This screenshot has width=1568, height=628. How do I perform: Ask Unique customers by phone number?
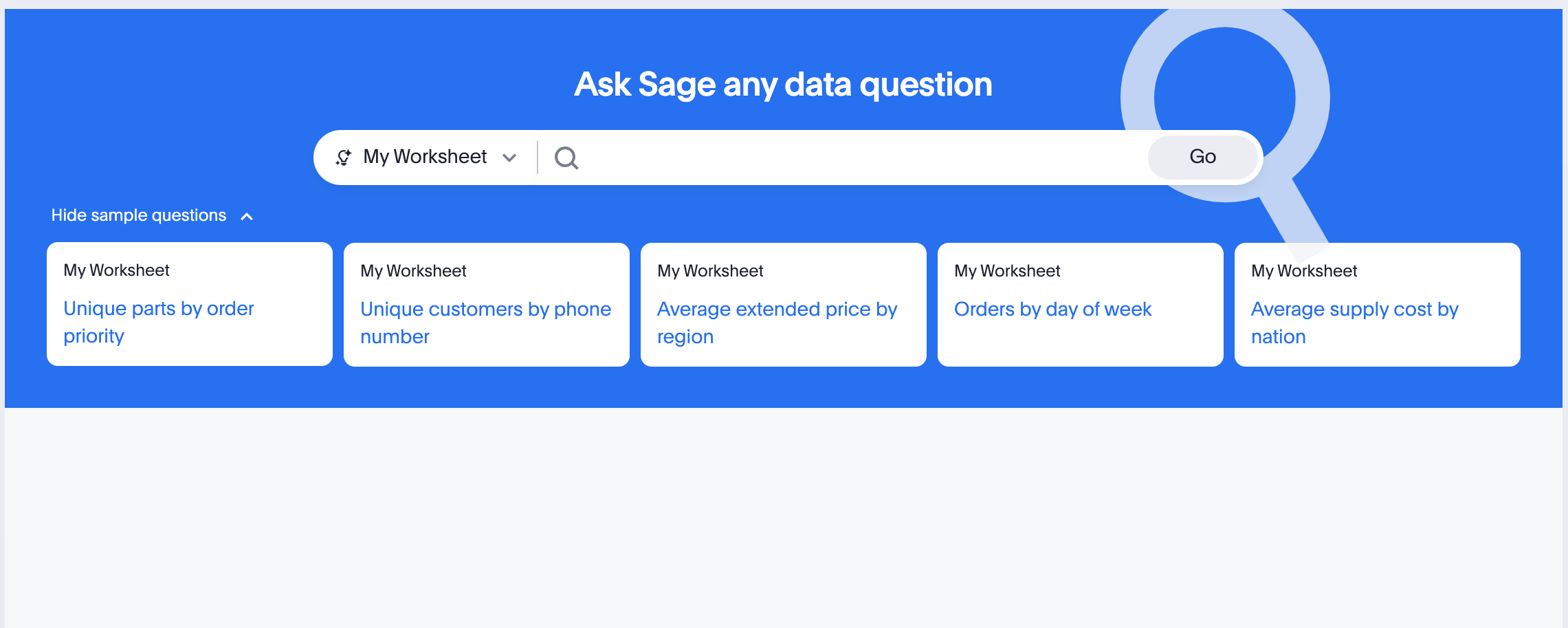(485, 322)
